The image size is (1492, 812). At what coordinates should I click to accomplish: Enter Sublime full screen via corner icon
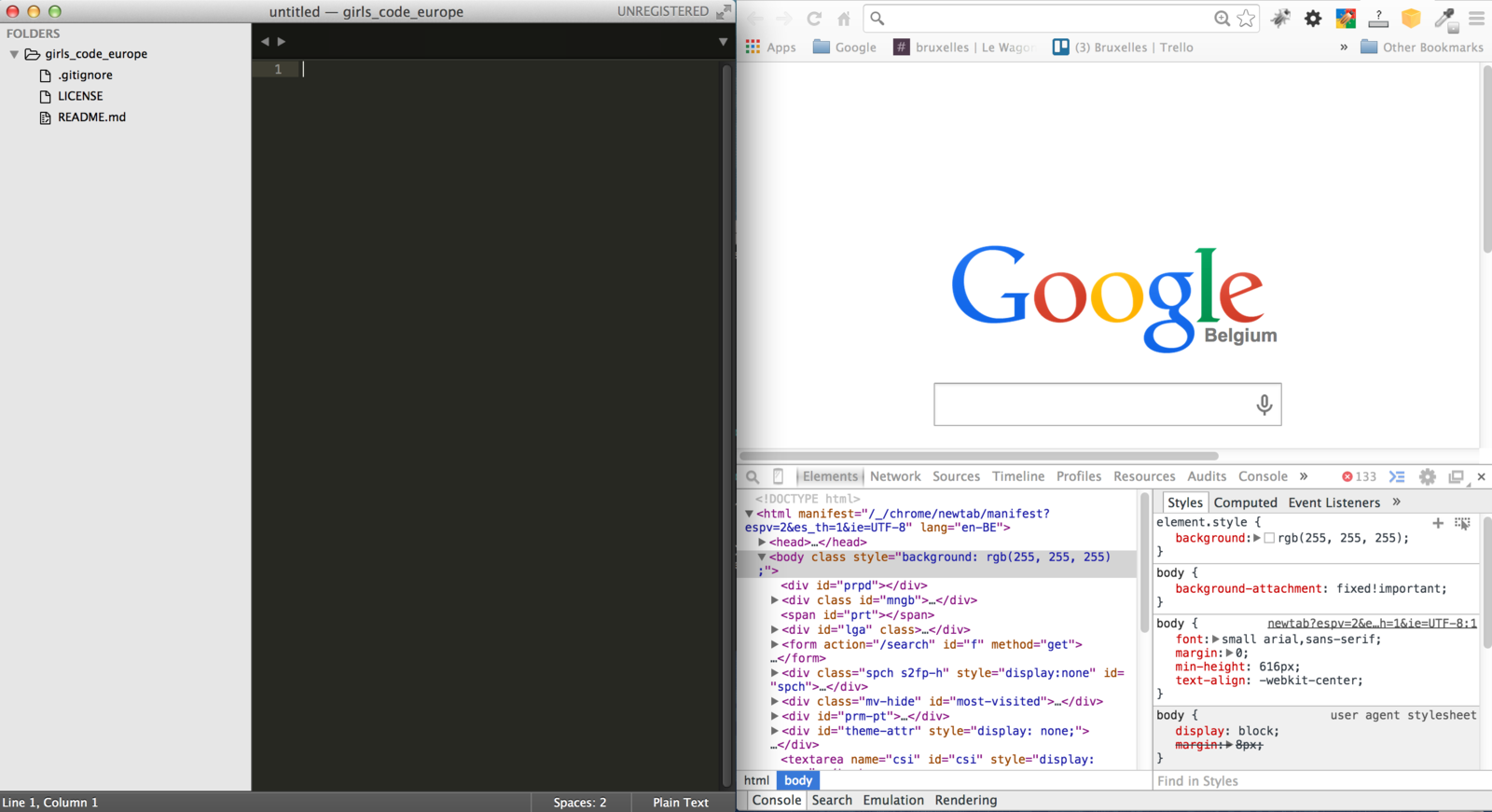tap(724, 11)
